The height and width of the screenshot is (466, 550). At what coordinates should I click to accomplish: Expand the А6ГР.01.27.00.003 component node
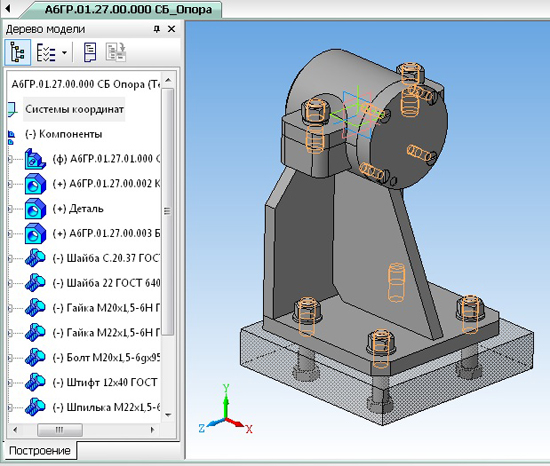(x=10, y=234)
